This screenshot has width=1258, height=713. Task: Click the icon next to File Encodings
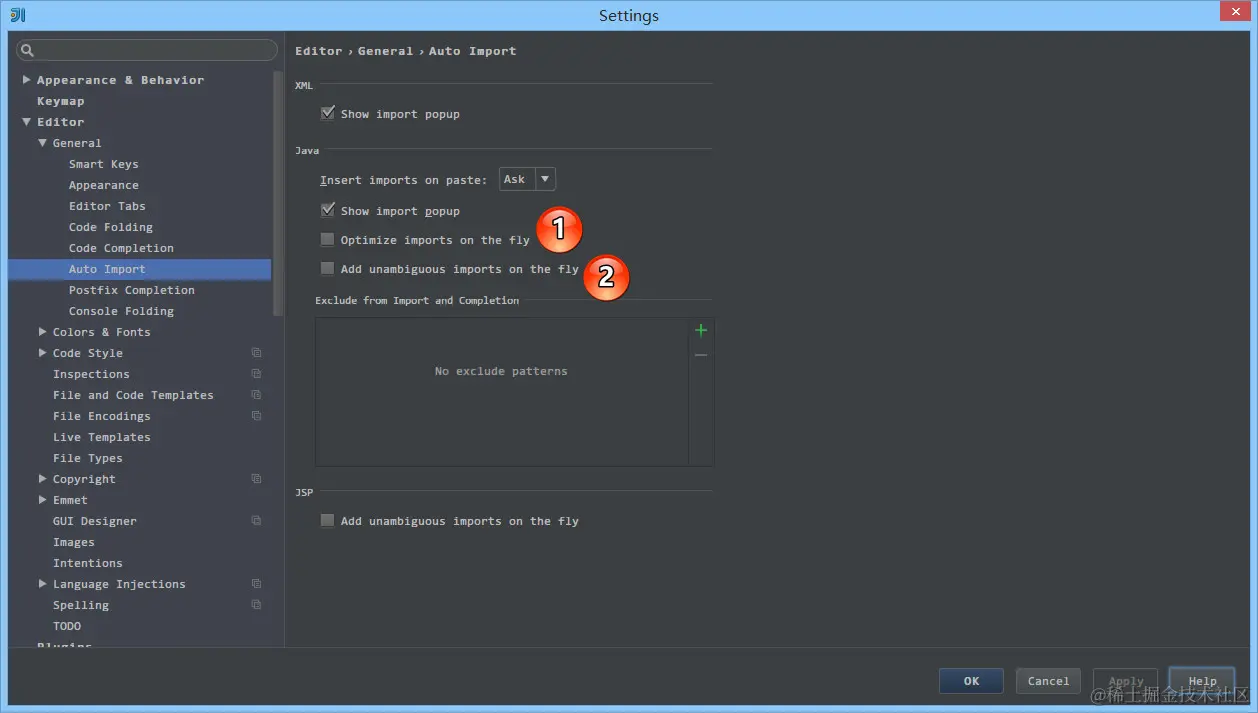pos(256,415)
